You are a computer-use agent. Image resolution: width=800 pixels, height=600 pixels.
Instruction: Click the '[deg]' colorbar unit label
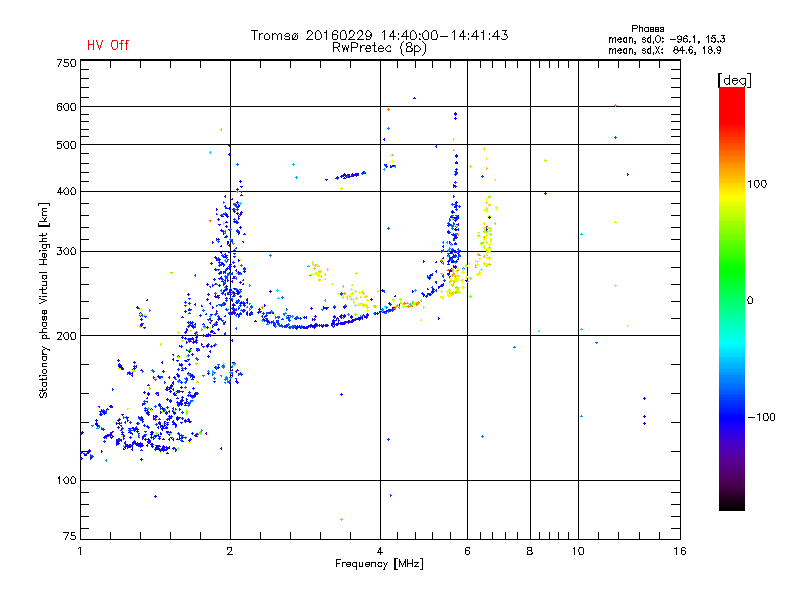(734, 80)
